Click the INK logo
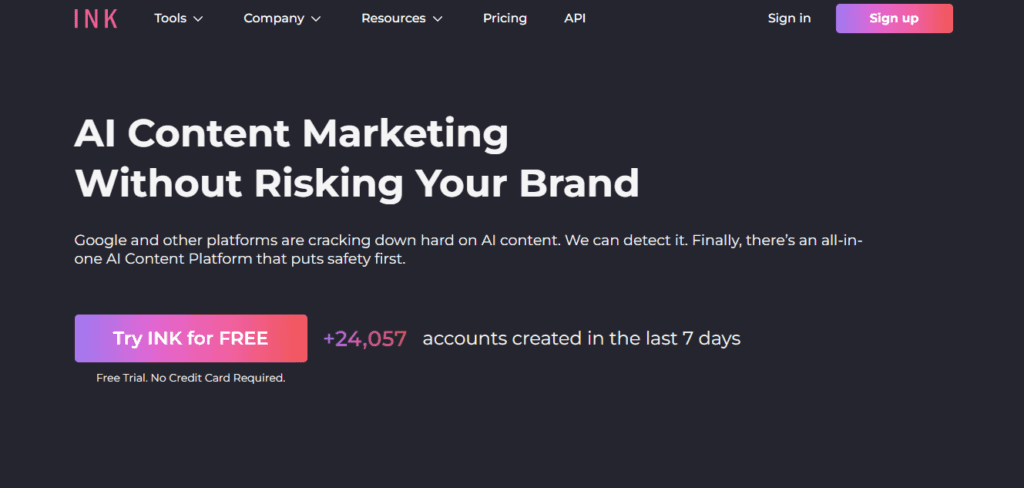Image resolution: width=1024 pixels, height=488 pixels. click(95, 18)
